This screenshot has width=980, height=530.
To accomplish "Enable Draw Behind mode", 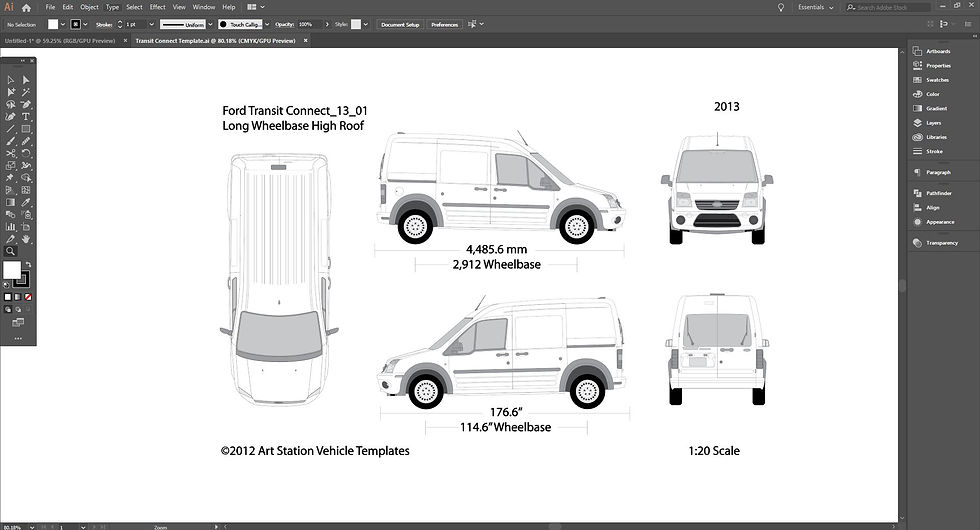I will (x=18, y=309).
